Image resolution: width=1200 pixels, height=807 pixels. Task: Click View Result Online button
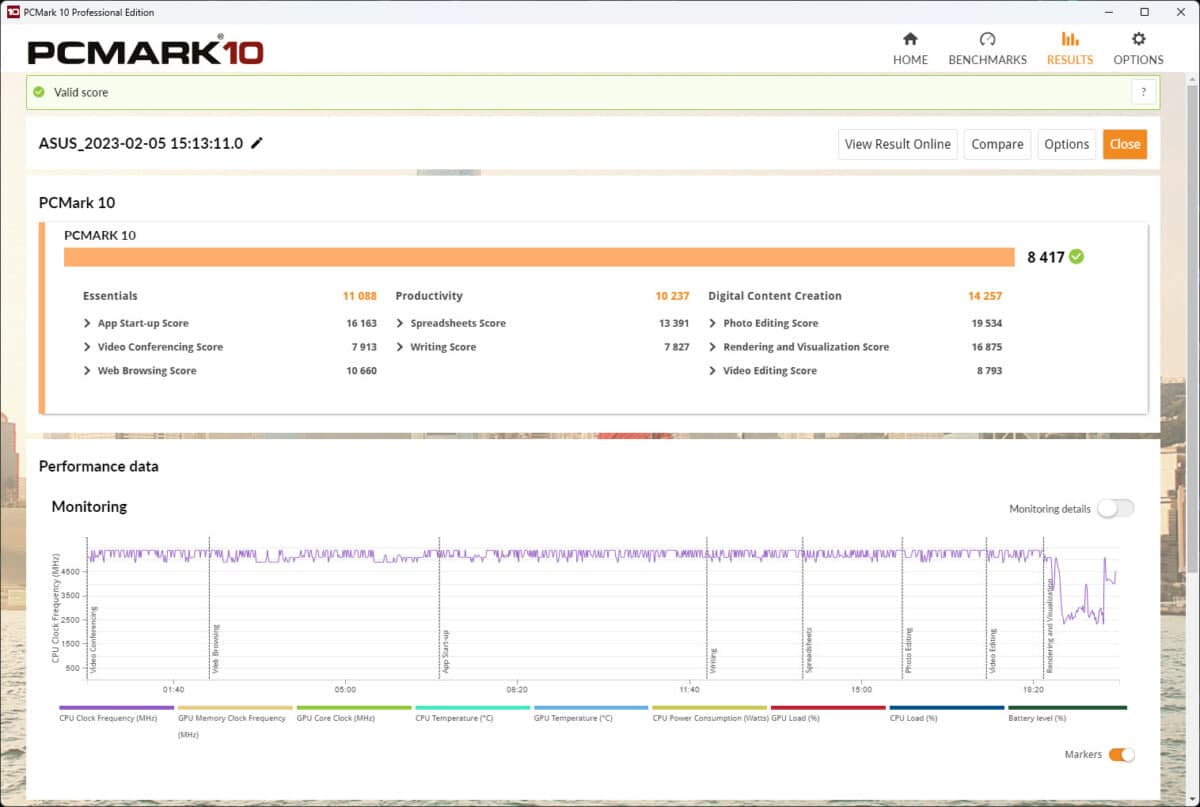897,144
